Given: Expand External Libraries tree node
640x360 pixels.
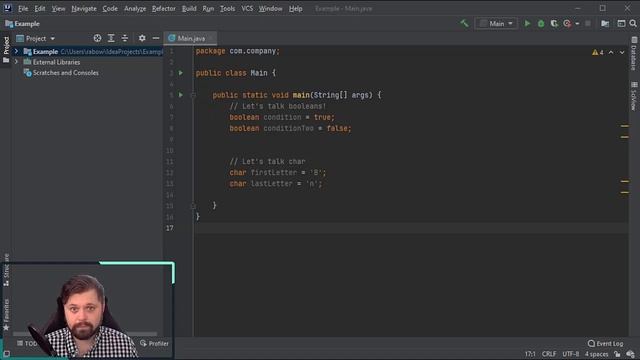Looking at the screenshot, I should pos(16,62).
